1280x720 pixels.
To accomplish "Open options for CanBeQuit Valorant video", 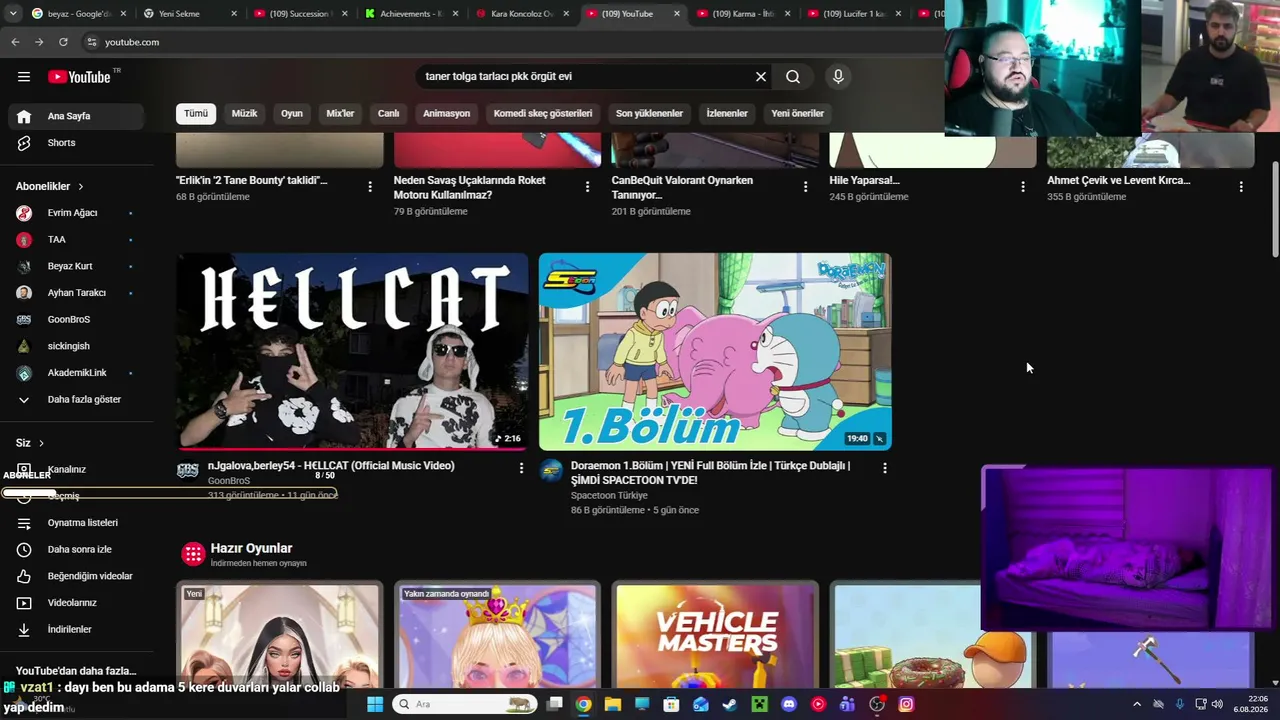I will coord(805,187).
